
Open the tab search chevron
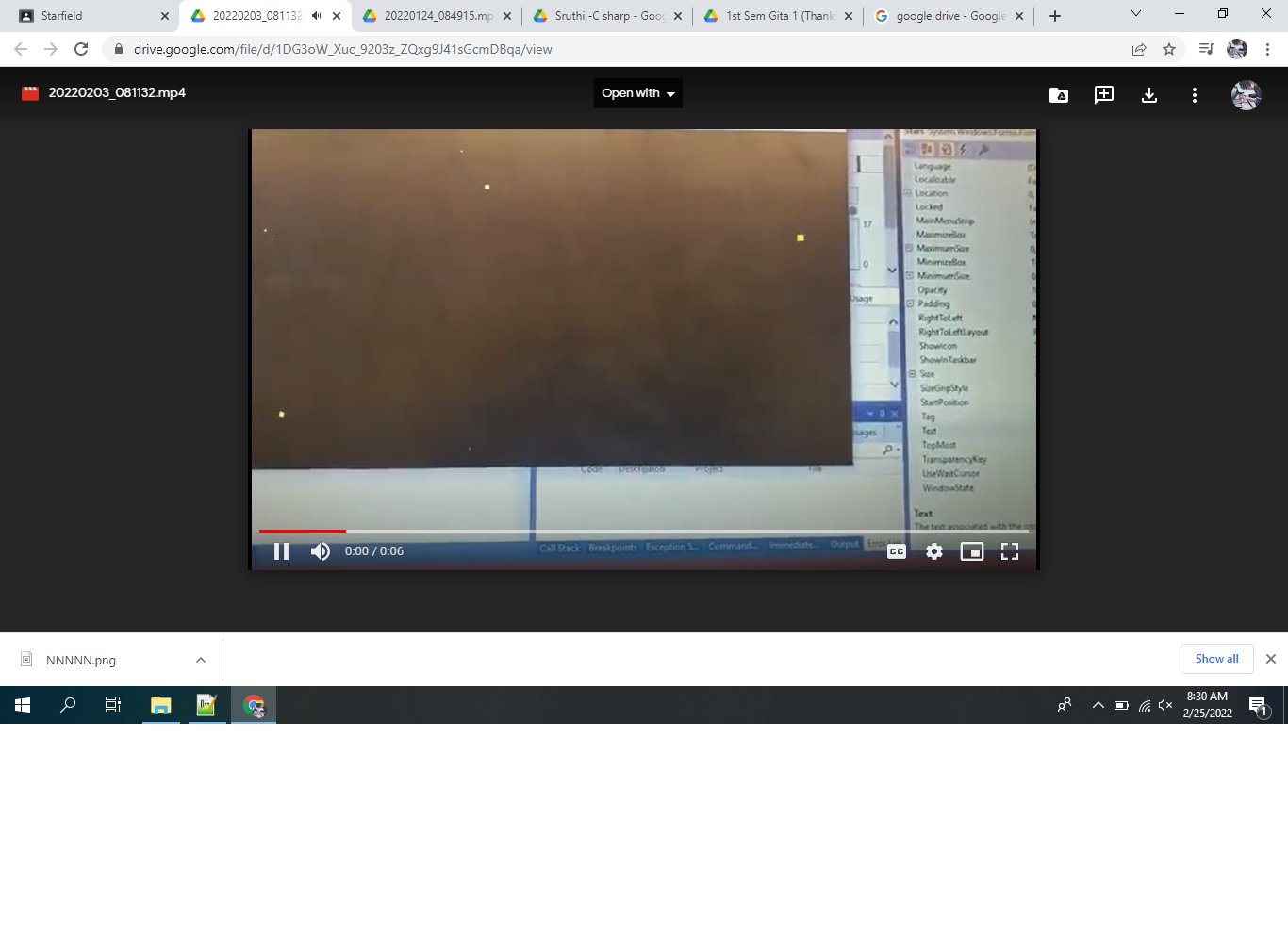(1135, 14)
